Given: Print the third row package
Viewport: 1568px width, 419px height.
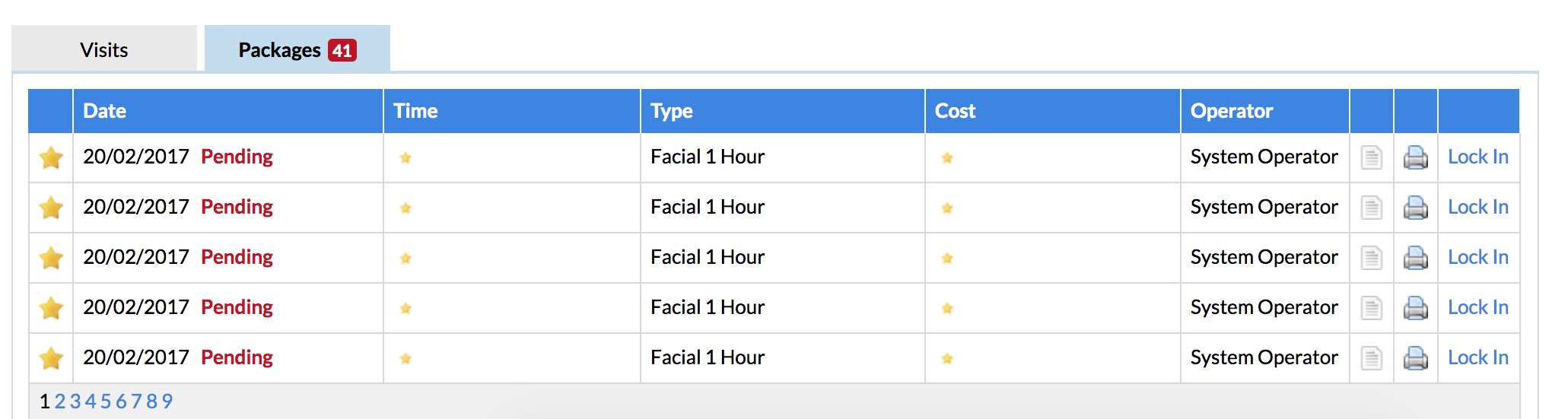Looking at the screenshot, I should (x=1415, y=258).
